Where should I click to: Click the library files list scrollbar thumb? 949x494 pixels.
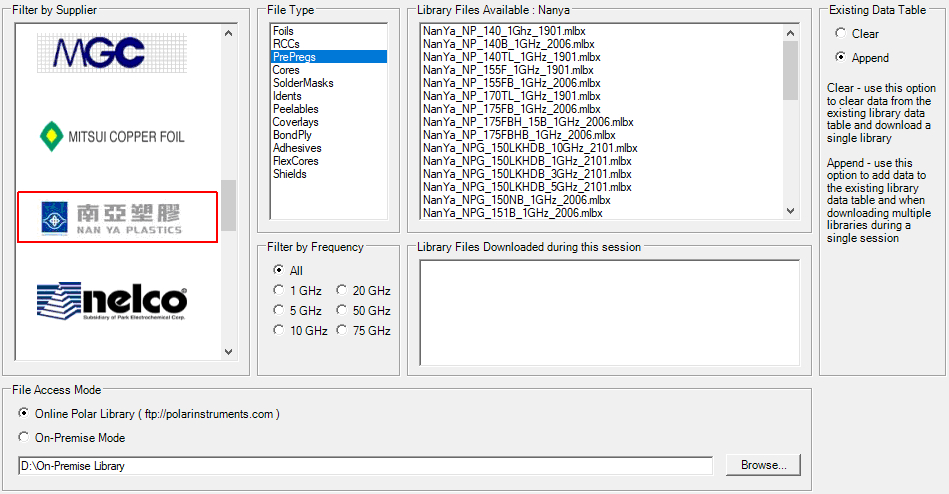(x=790, y=70)
